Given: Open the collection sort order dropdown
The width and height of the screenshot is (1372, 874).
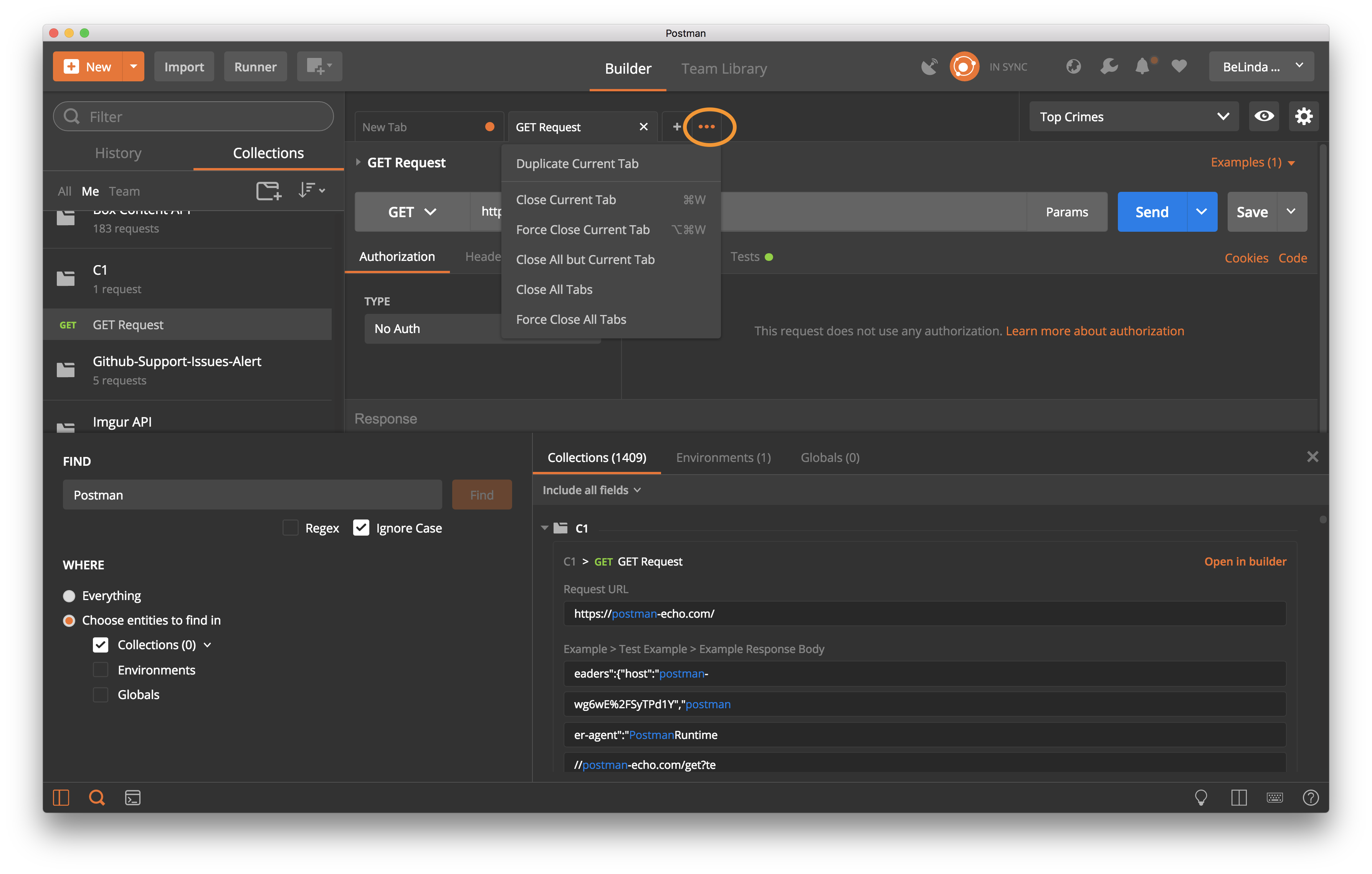Looking at the screenshot, I should [312, 191].
